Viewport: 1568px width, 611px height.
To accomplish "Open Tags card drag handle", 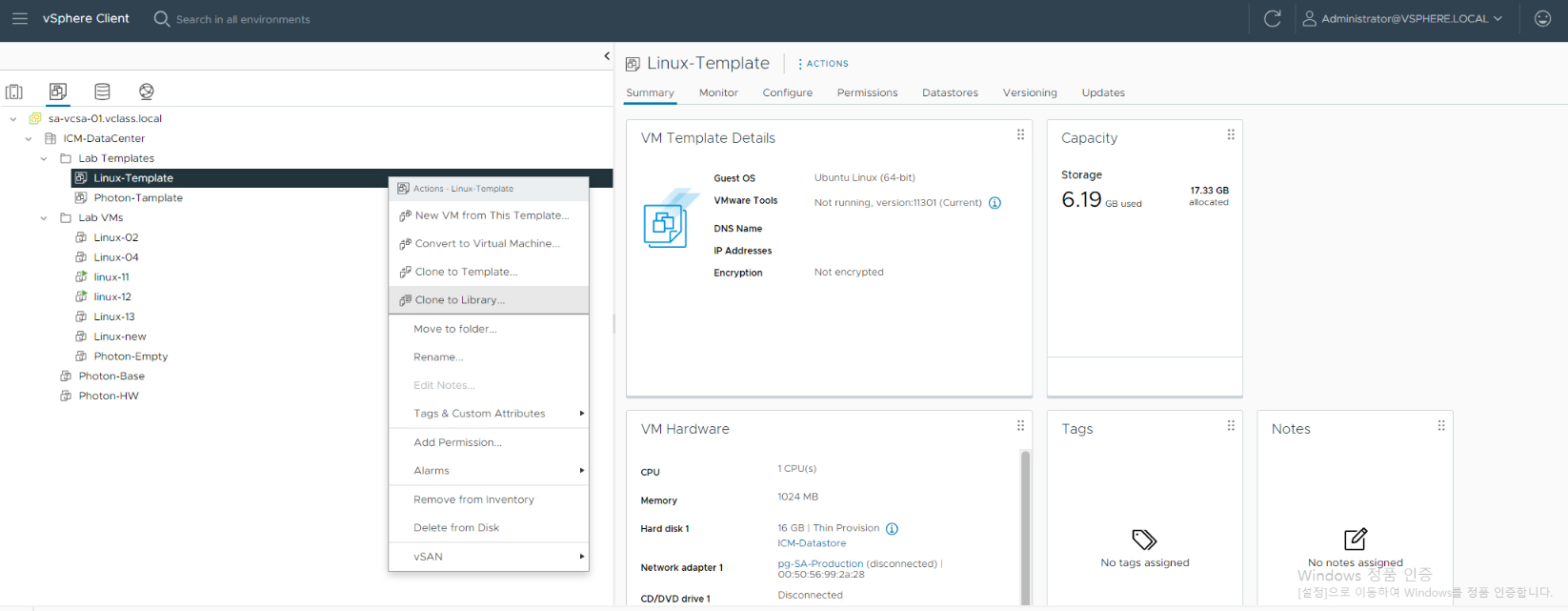I will point(1231,426).
